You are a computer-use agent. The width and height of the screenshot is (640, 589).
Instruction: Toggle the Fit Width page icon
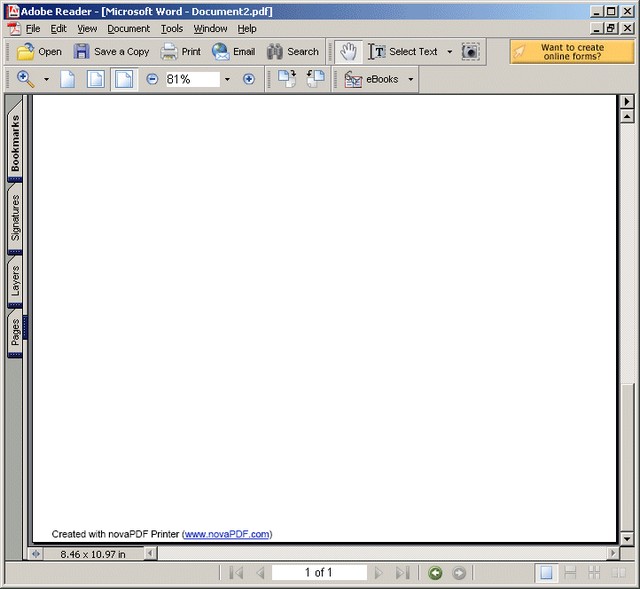124,79
